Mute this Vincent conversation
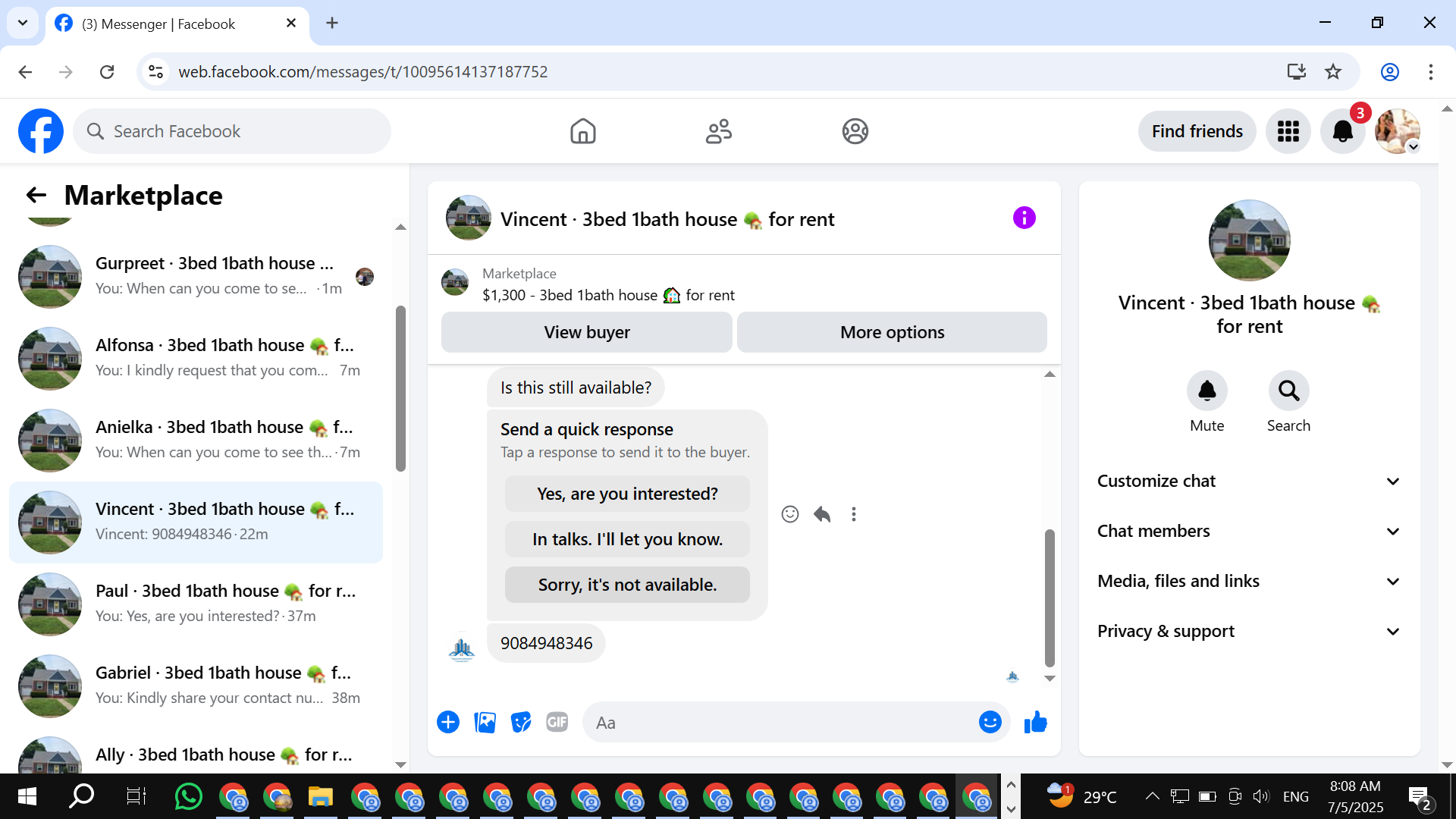 pyautogui.click(x=1207, y=391)
